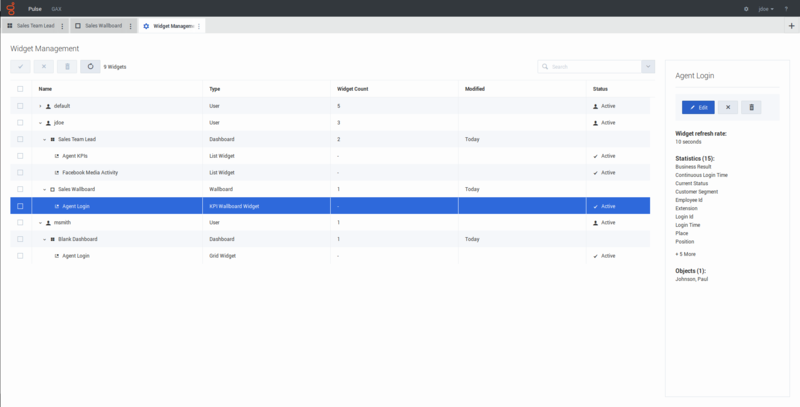Image resolution: width=800 pixels, height=407 pixels.
Task: Click the blue Edit button
Action: coord(698,107)
